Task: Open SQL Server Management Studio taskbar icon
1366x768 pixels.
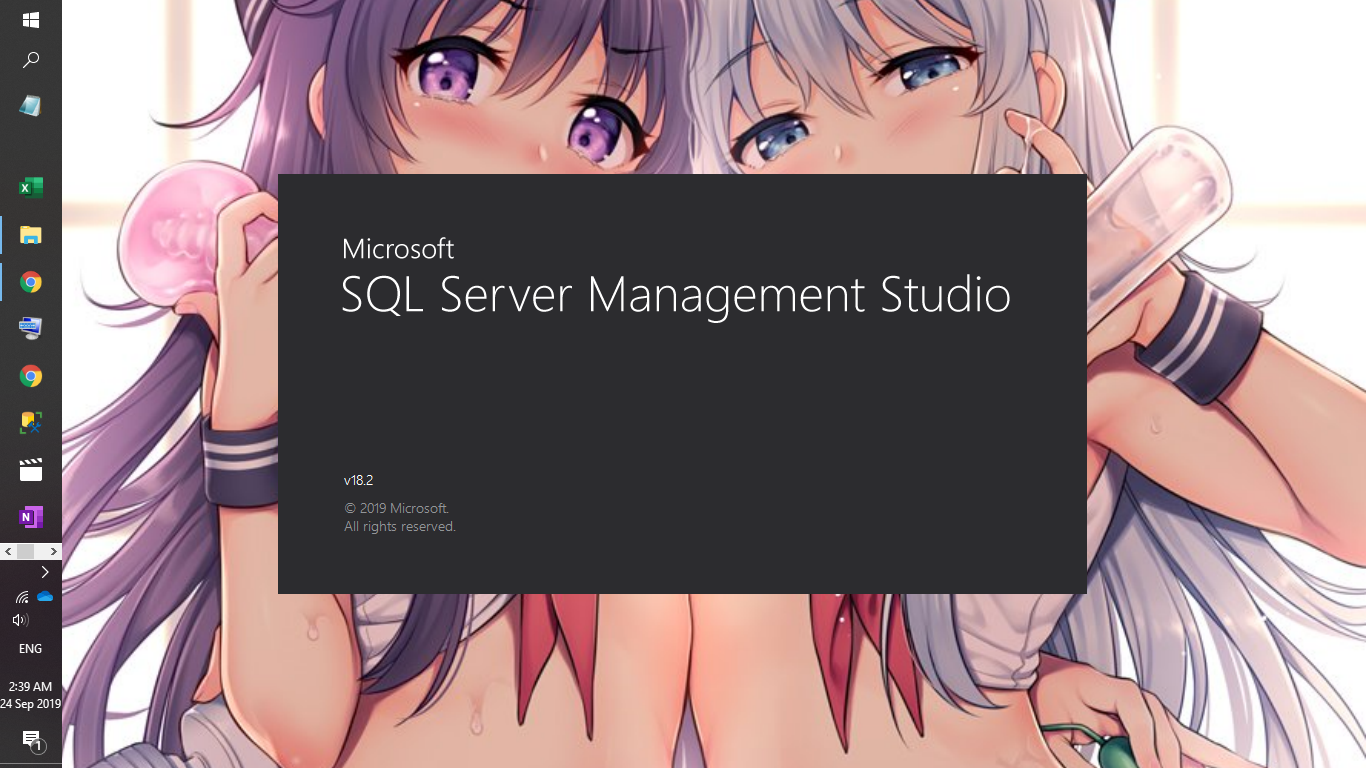Action: [x=30, y=423]
